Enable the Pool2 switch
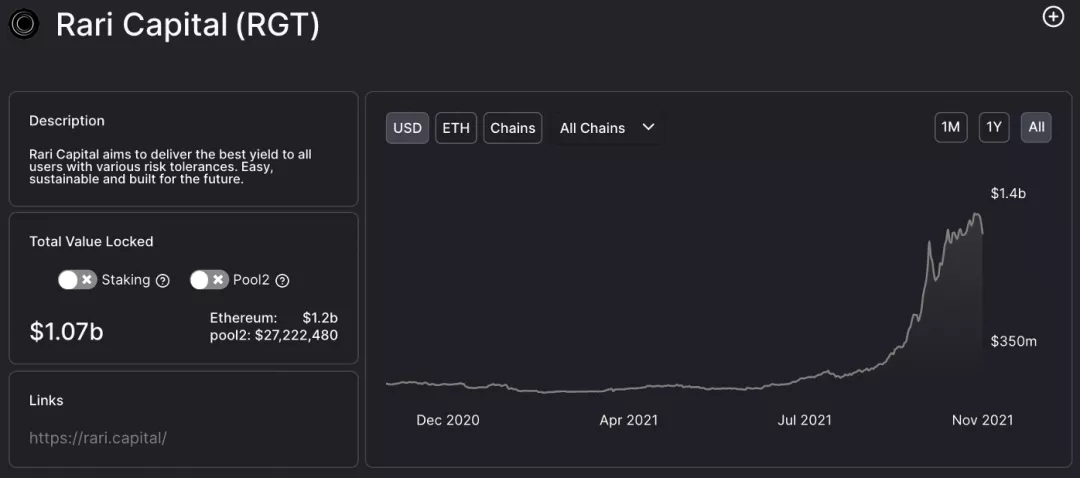 tap(209, 280)
